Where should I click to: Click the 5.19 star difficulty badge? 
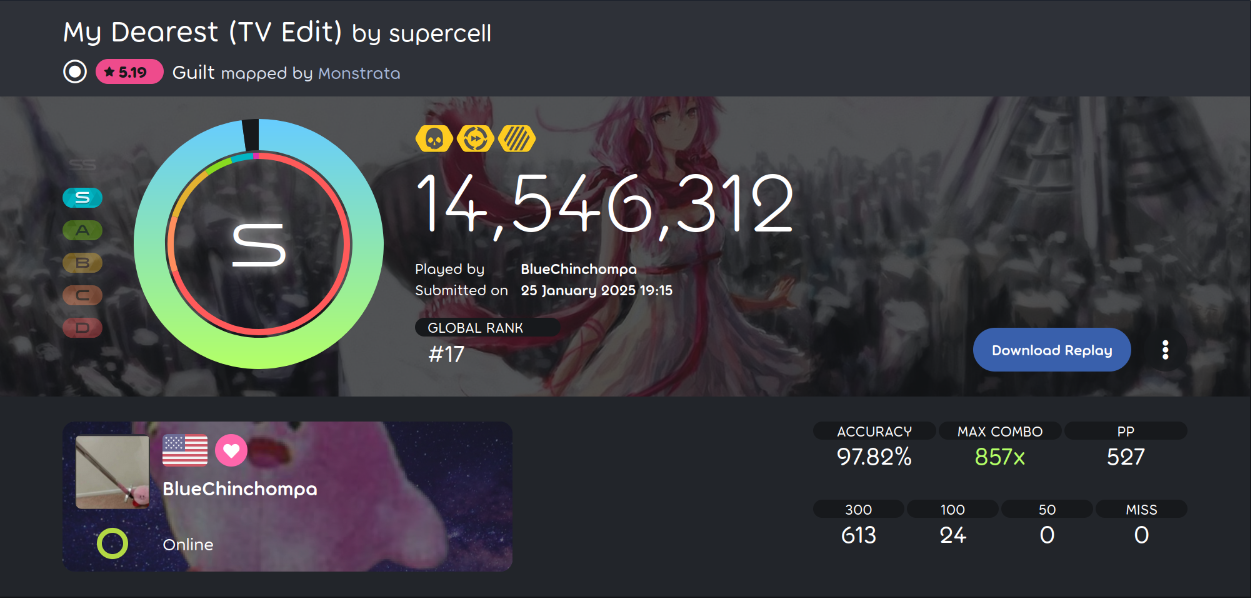point(129,72)
